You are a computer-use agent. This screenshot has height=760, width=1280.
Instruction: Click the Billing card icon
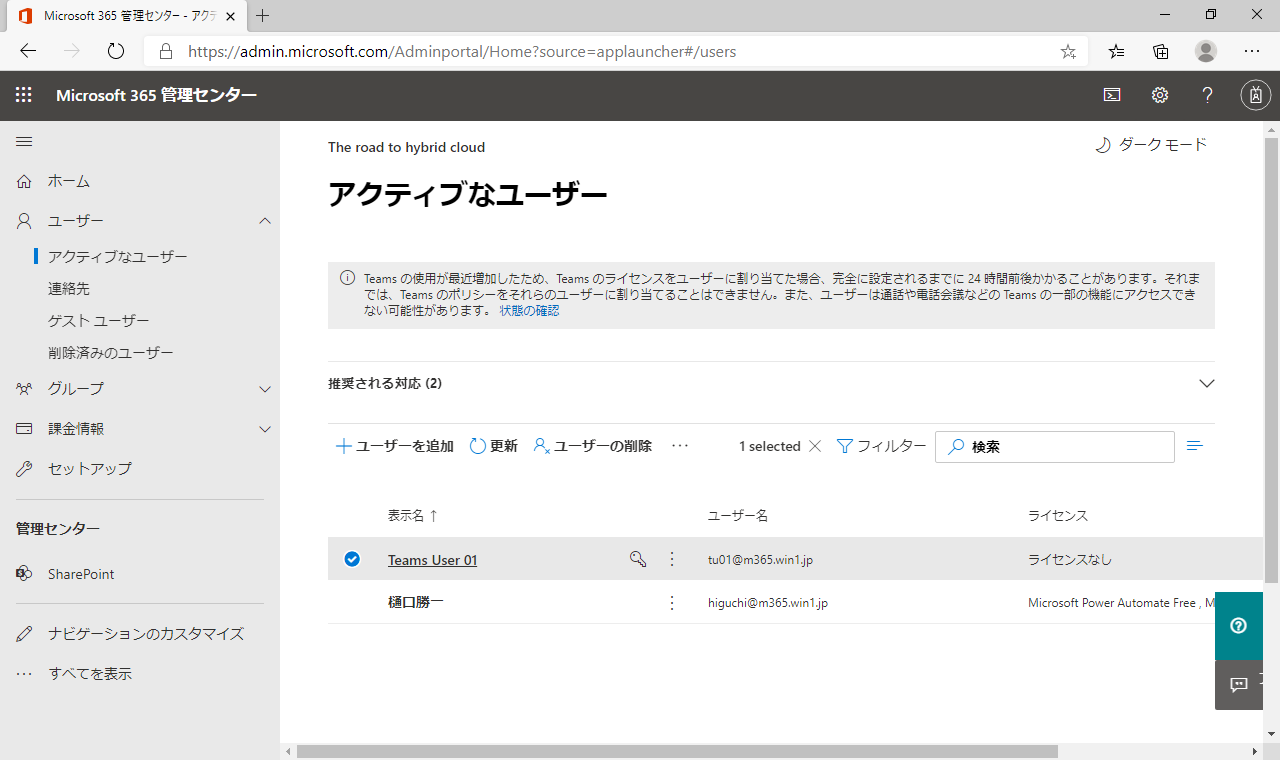pyautogui.click(x=25, y=429)
